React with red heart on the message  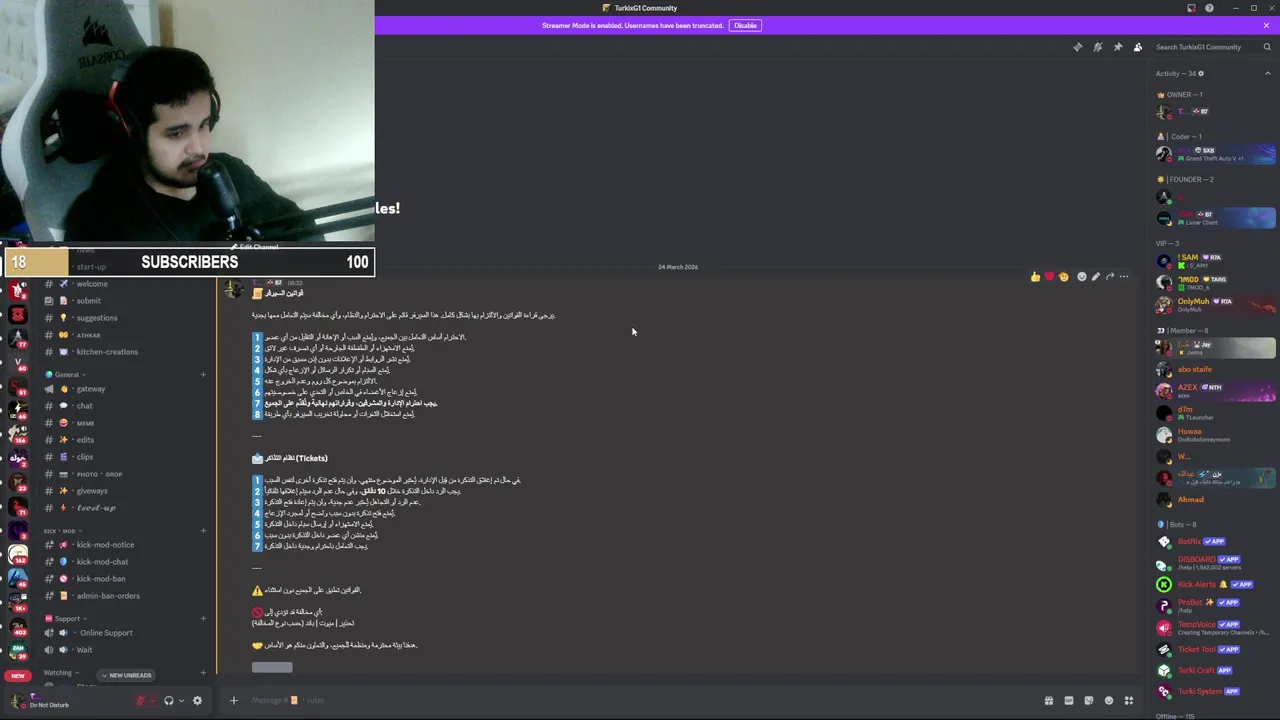pos(1049,277)
